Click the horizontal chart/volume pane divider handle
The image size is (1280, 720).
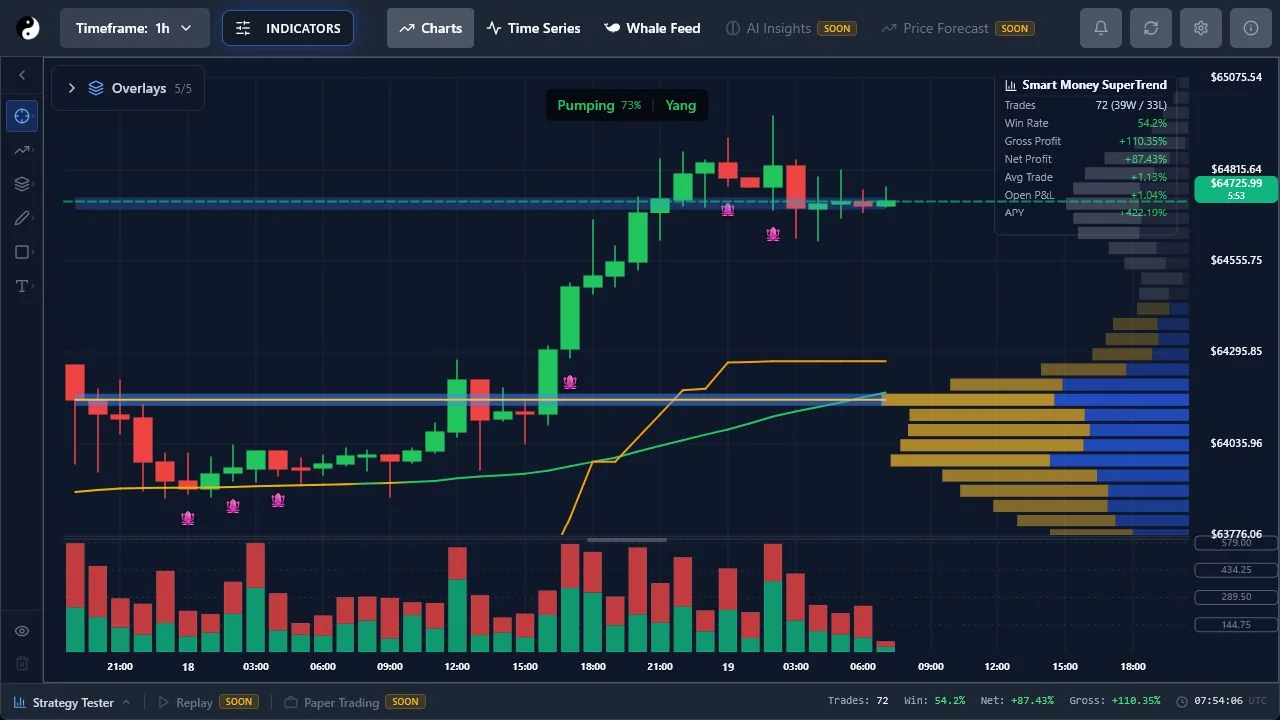click(x=627, y=540)
